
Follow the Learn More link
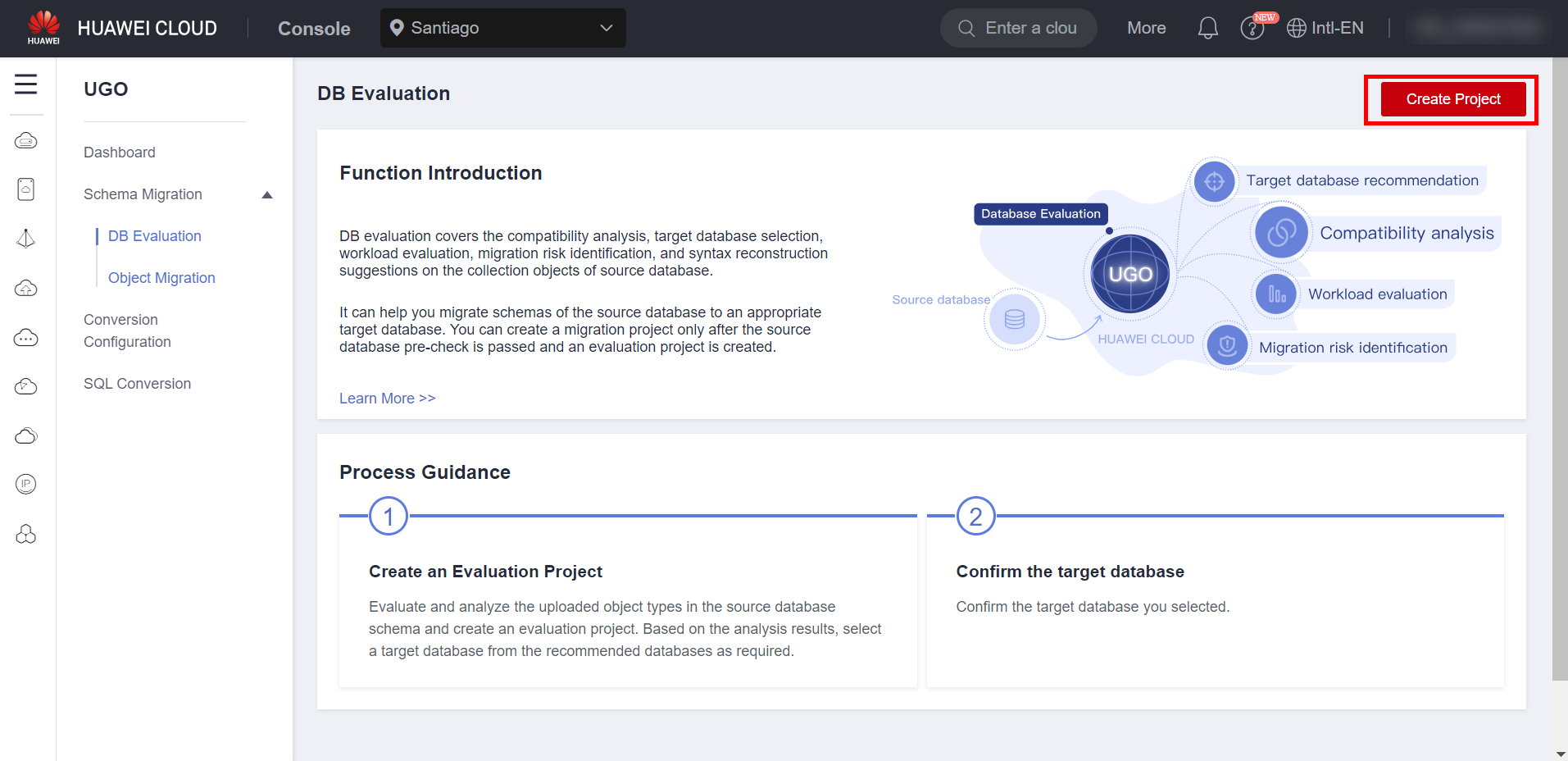[x=387, y=399]
